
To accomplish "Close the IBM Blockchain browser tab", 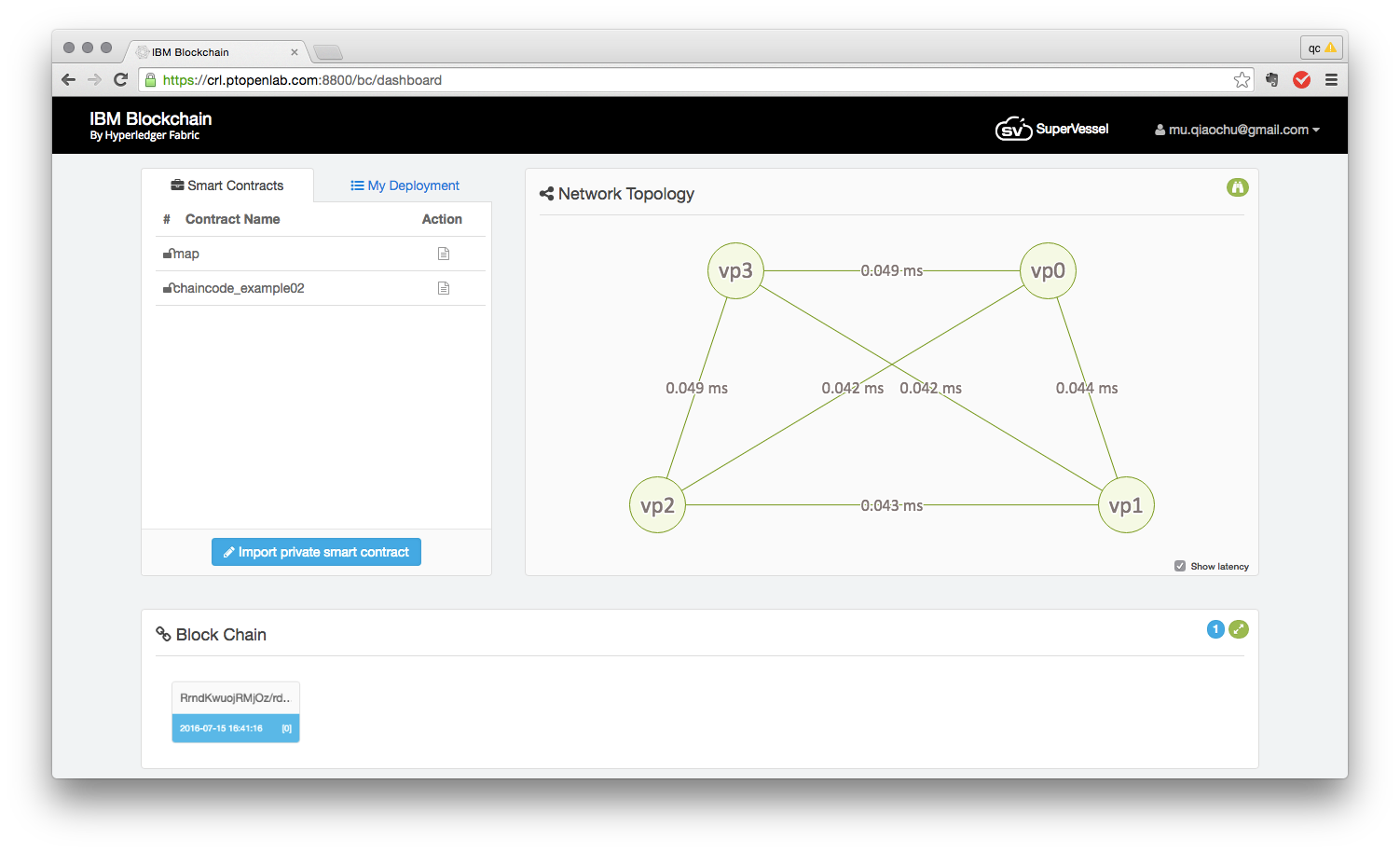I will pos(295,52).
